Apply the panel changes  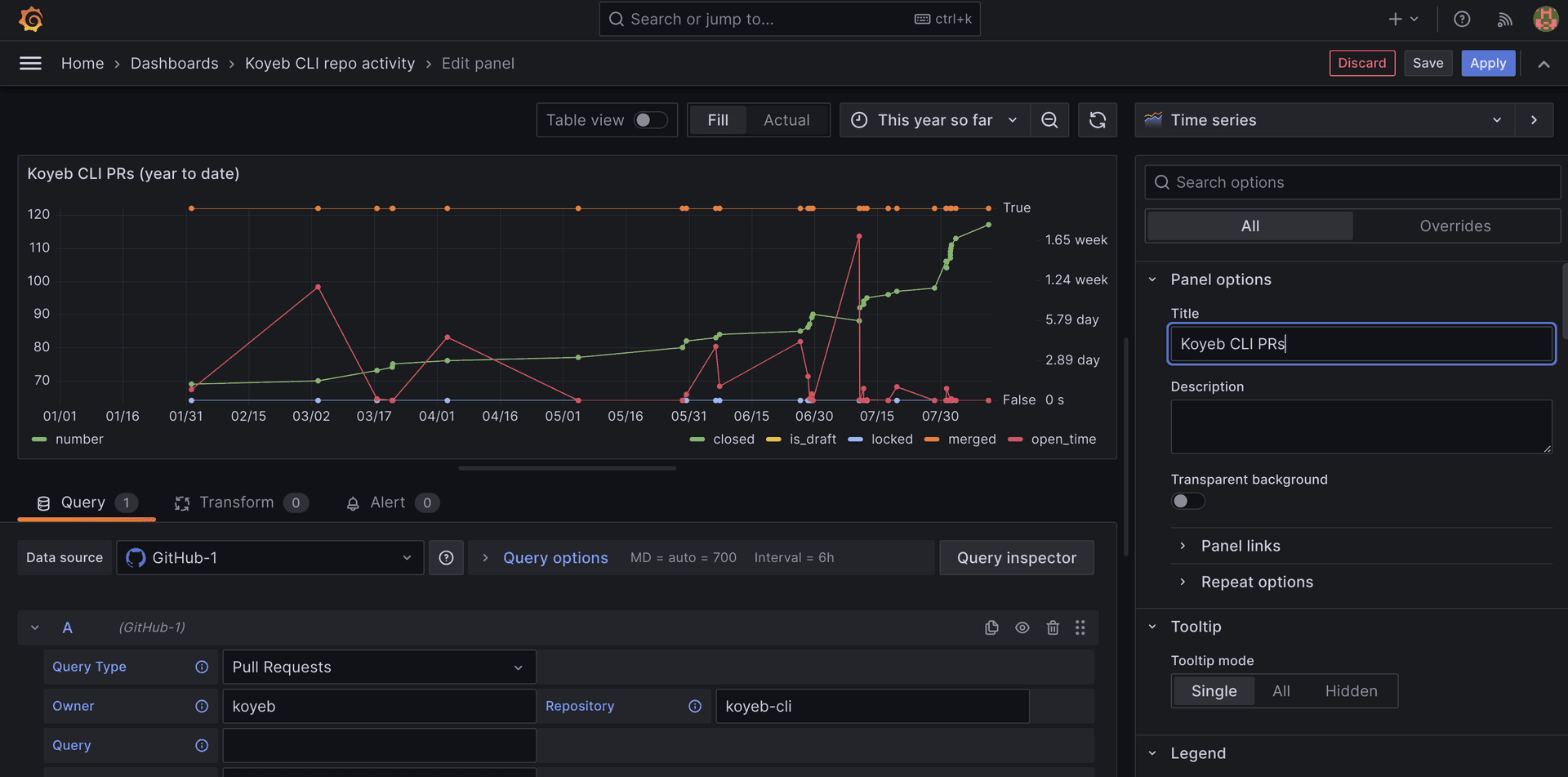[1488, 63]
